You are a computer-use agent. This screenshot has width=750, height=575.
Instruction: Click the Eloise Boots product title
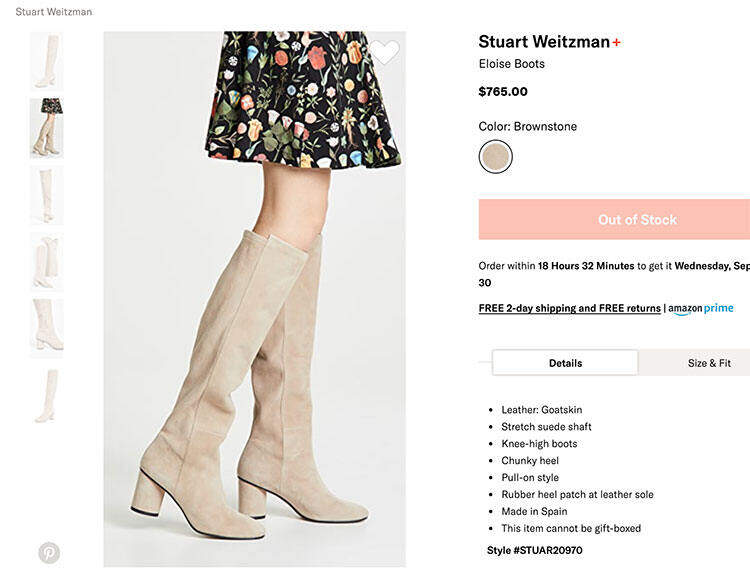tap(511, 64)
